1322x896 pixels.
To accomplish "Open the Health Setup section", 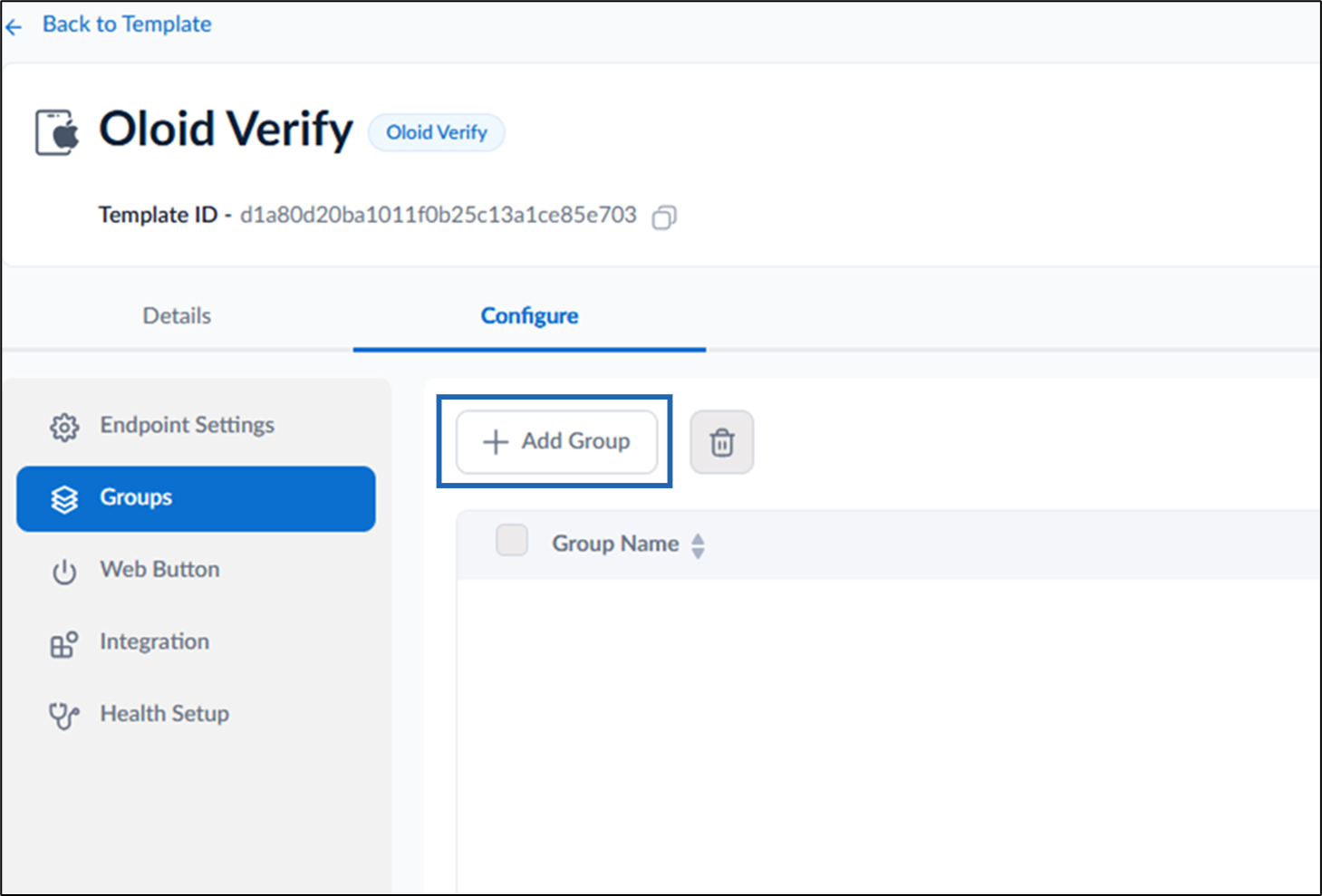I will (196, 715).
